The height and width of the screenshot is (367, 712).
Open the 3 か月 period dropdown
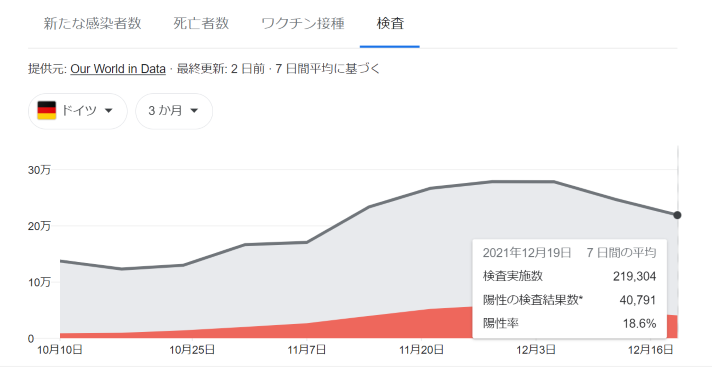tap(174, 111)
